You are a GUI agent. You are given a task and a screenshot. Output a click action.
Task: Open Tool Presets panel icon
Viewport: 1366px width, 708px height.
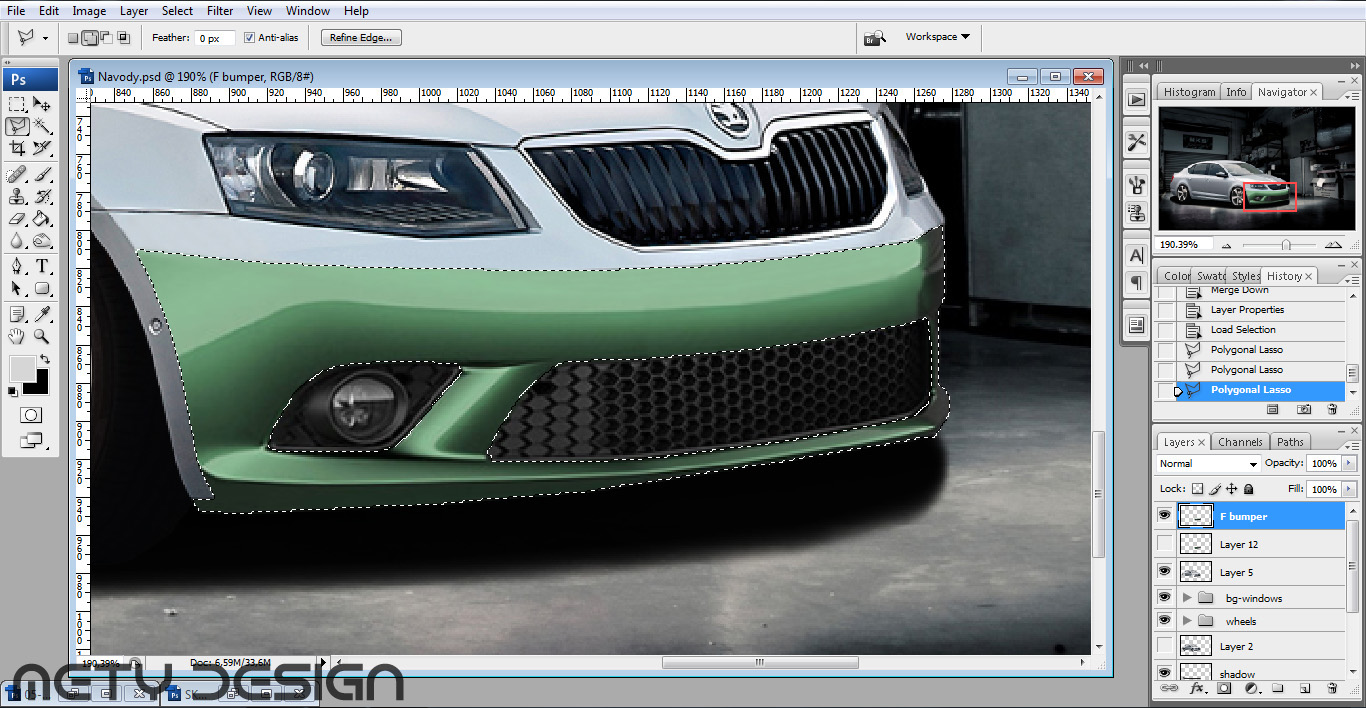[x=1136, y=141]
